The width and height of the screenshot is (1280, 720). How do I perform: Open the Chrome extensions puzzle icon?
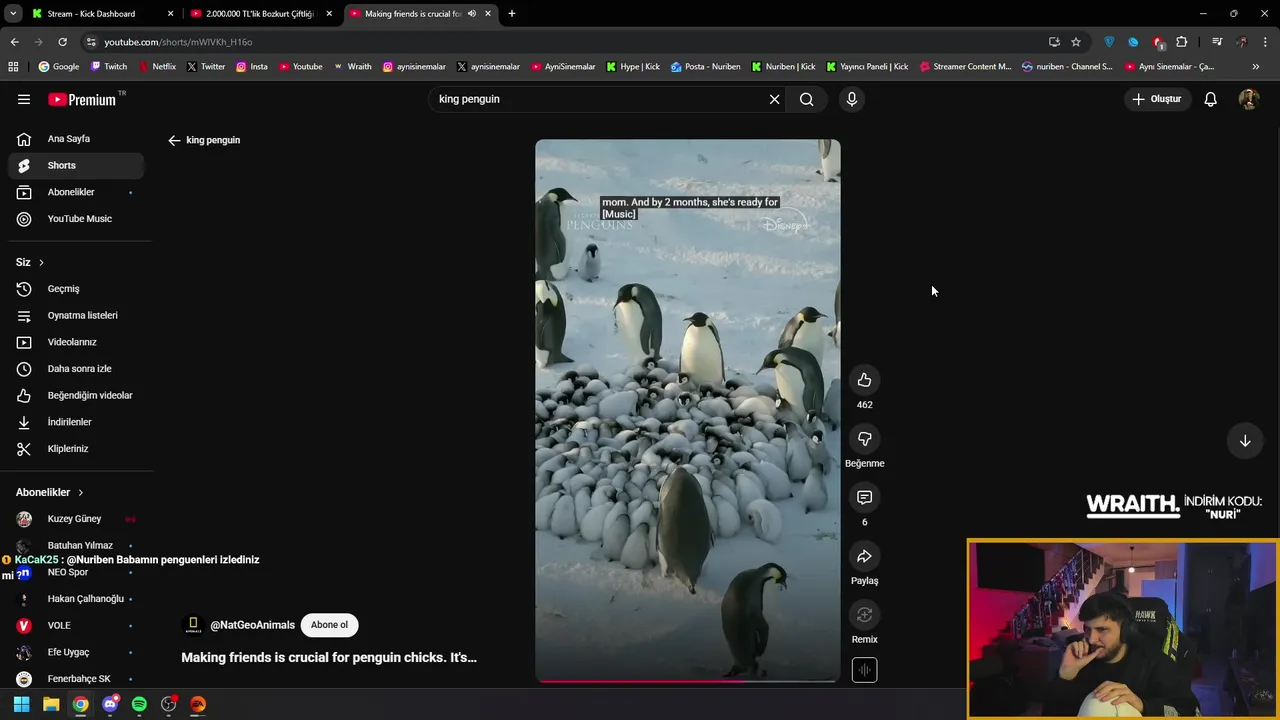click(x=1182, y=42)
